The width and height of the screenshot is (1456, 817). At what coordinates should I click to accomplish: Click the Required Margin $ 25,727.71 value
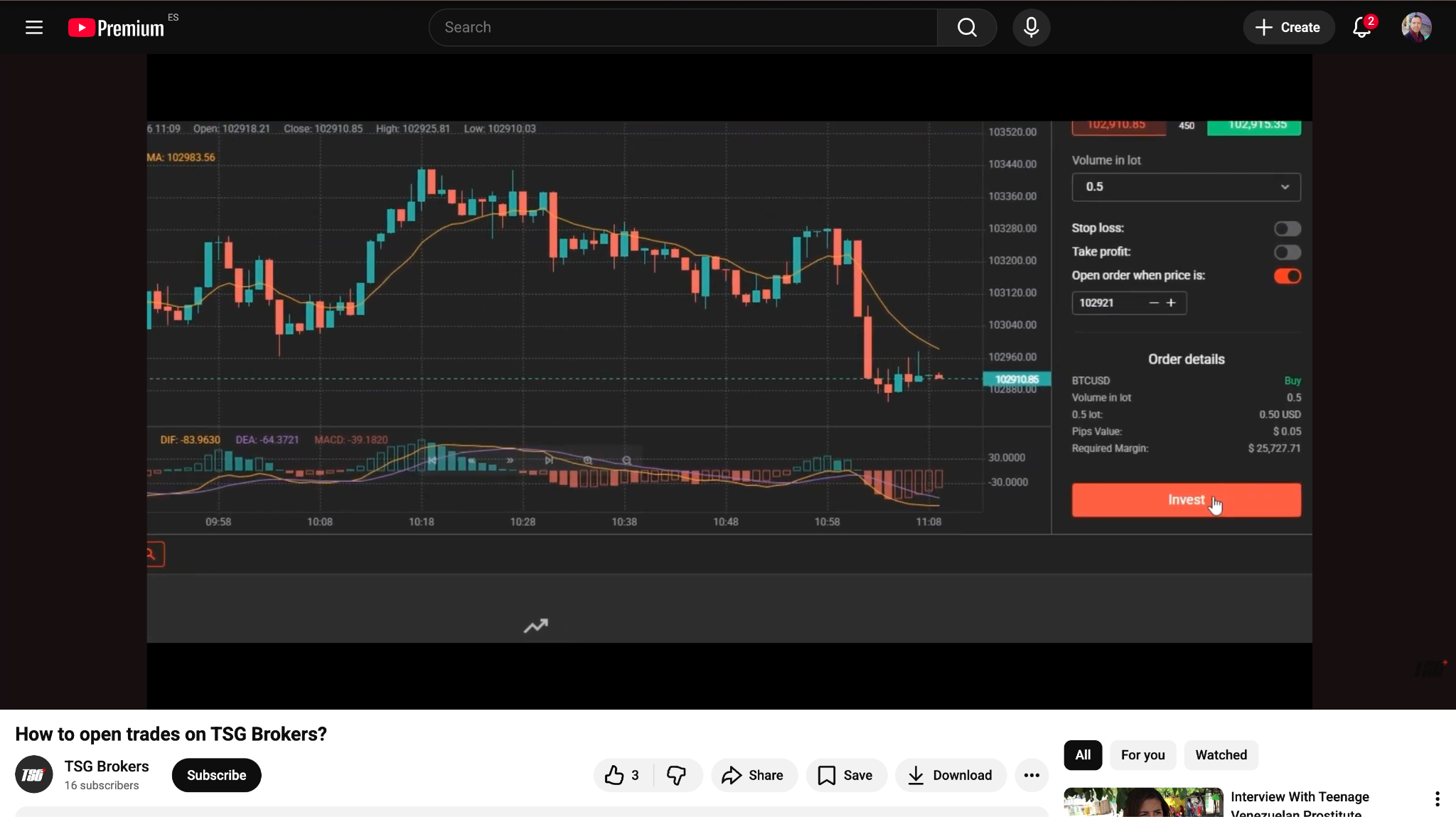click(1274, 449)
